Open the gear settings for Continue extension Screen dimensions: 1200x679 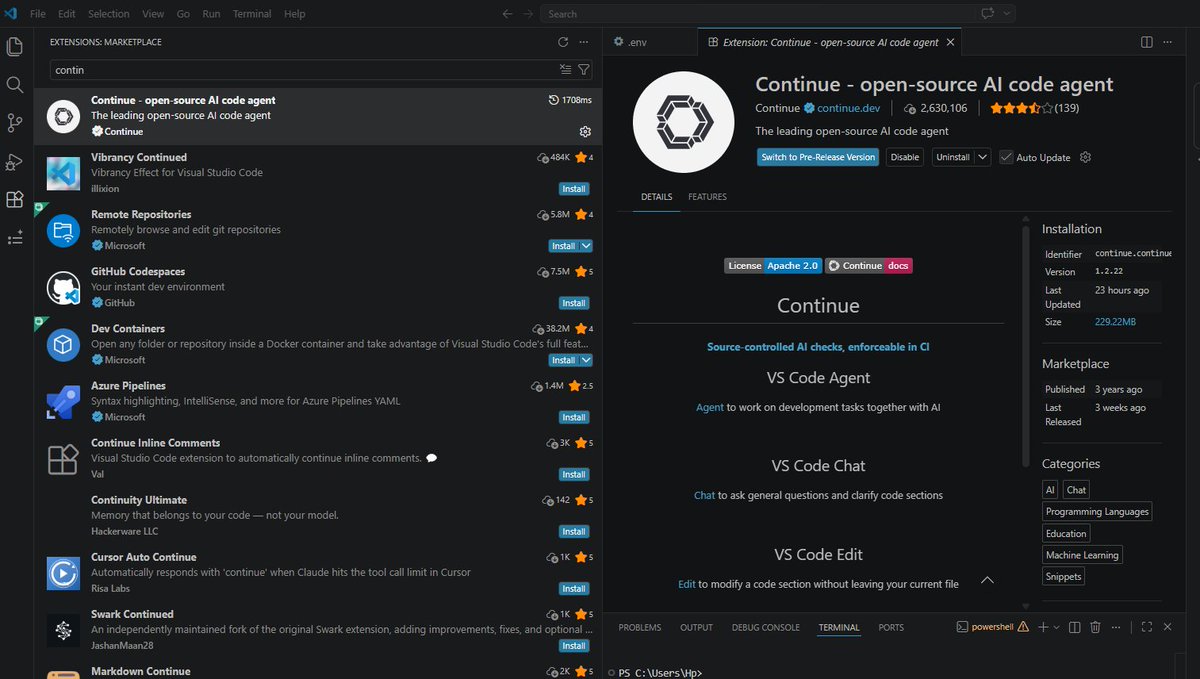585,131
